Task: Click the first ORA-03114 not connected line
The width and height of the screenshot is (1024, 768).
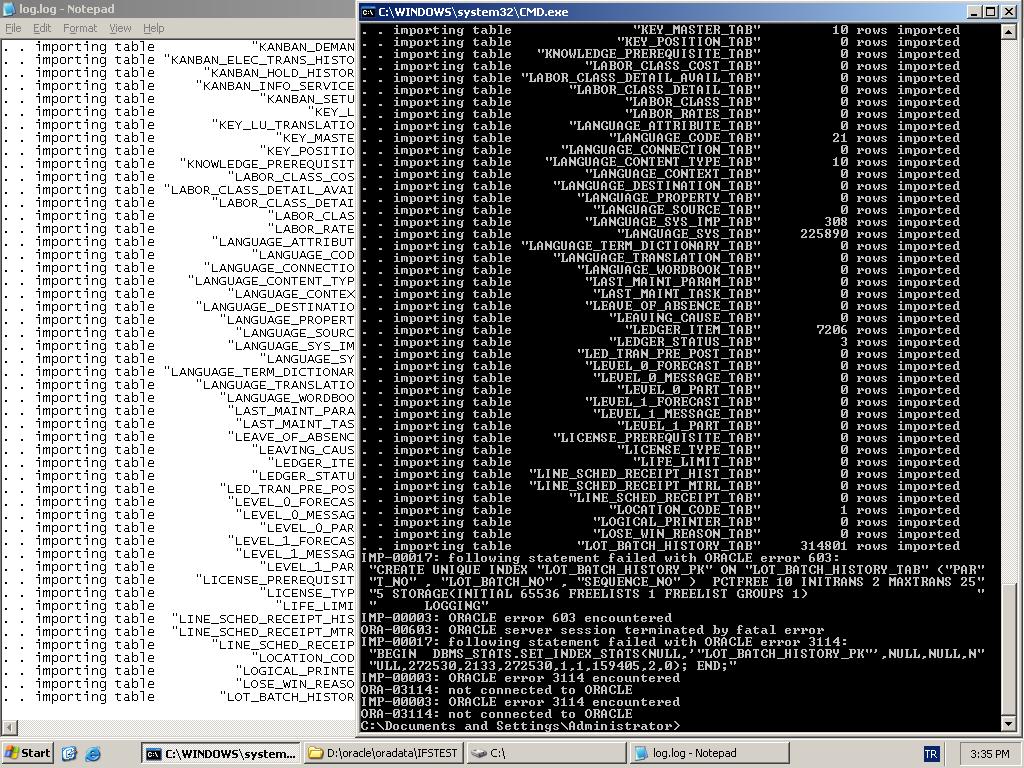Action: click(496, 690)
